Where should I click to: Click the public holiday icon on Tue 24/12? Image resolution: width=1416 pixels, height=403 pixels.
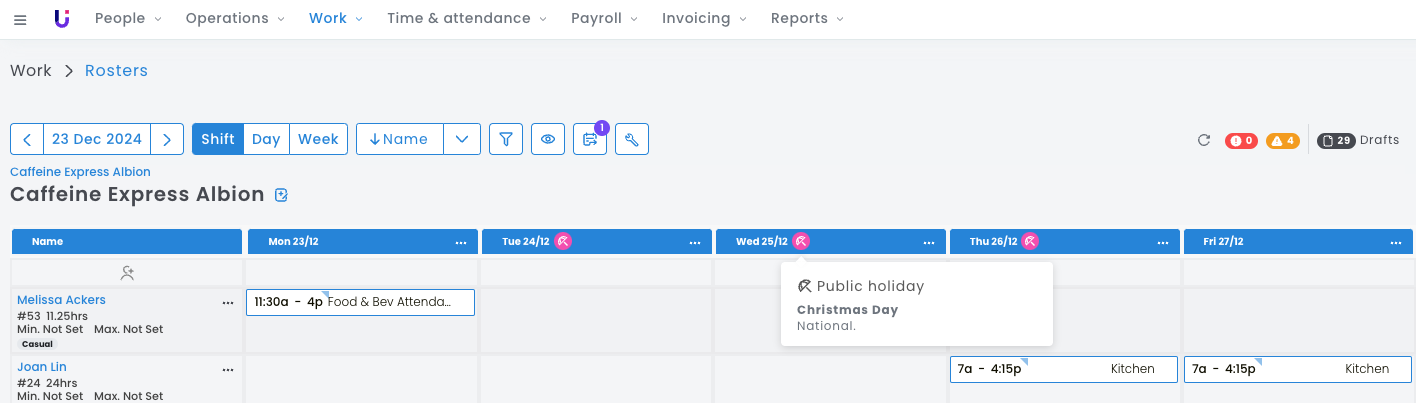(564, 241)
